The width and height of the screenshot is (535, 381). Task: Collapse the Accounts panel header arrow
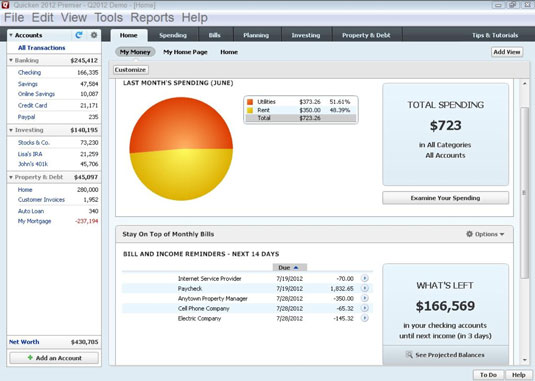11,35
